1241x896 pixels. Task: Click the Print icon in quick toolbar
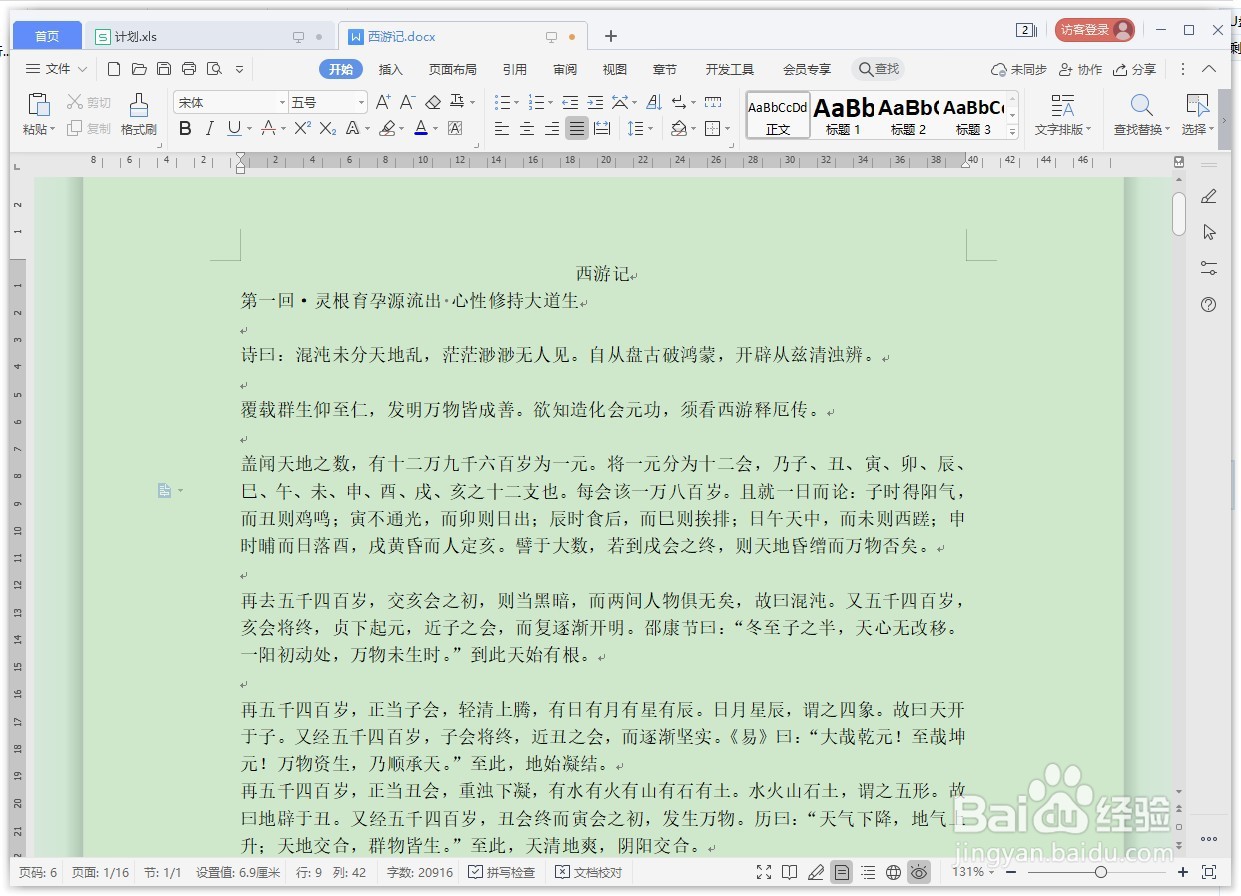click(x=189, y=69)
